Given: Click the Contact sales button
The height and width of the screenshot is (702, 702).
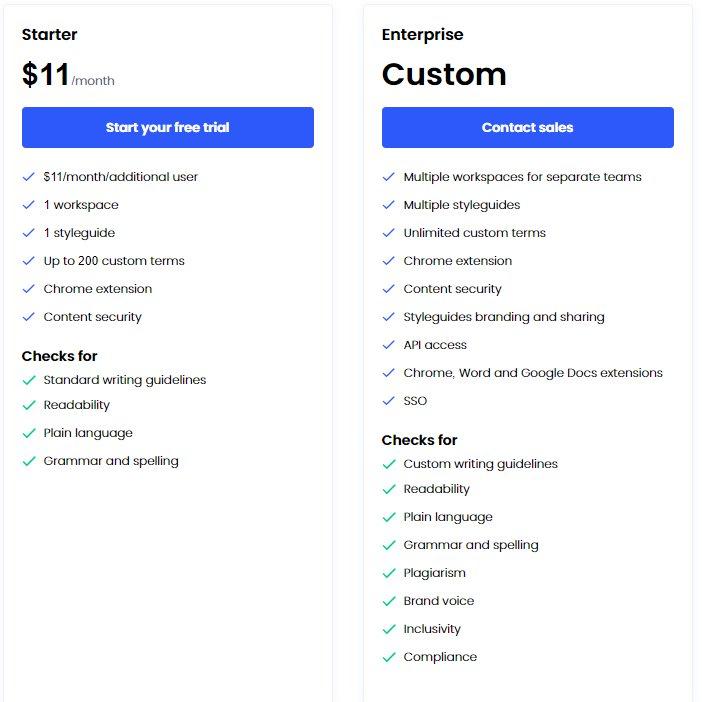Looking at the screenshot, I should click(x=527, y=127).
